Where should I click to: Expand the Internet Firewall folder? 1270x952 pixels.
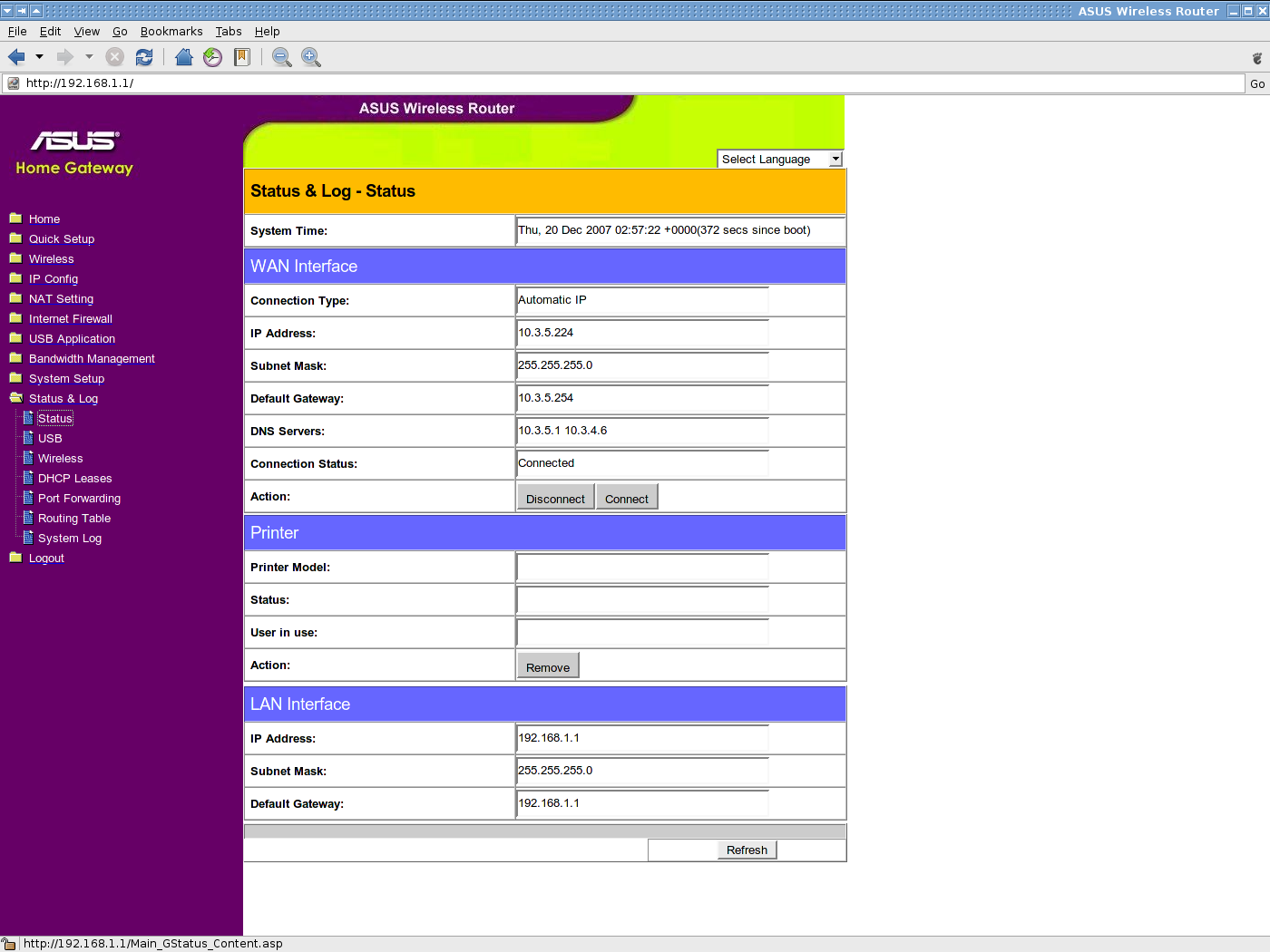(71, 318)
